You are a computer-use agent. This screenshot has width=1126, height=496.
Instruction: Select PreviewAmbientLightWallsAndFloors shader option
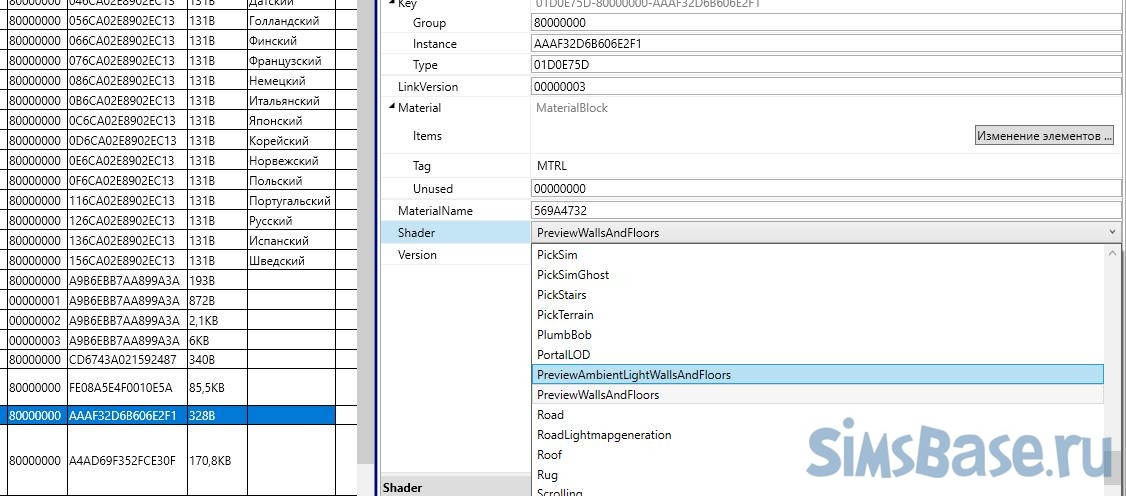(x=634, y=375)
